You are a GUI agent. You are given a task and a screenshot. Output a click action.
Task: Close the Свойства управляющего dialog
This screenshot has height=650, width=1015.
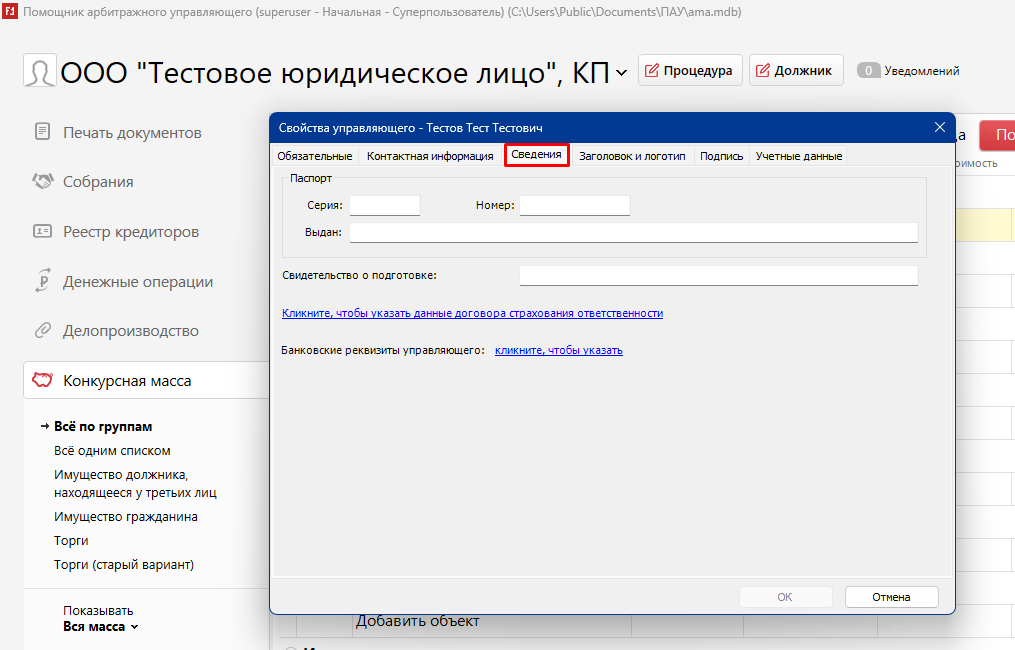point(939,127)
